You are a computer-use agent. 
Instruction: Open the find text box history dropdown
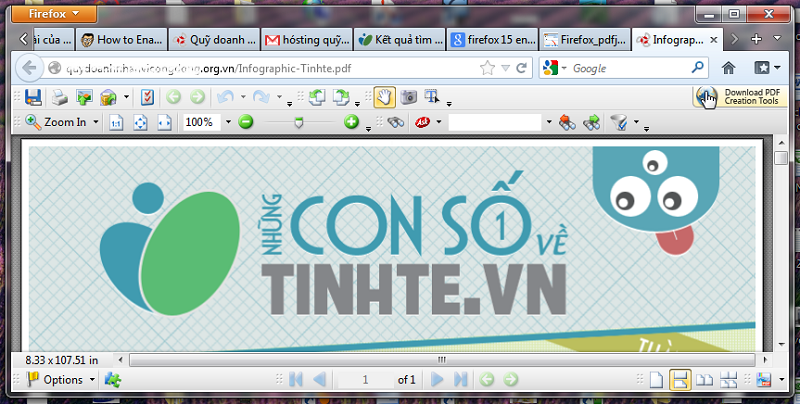tap(549, 122)
